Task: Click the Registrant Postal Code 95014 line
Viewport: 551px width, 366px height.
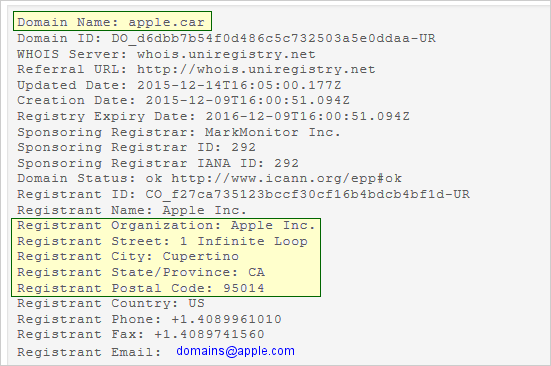Action: [x=141, y=288]
